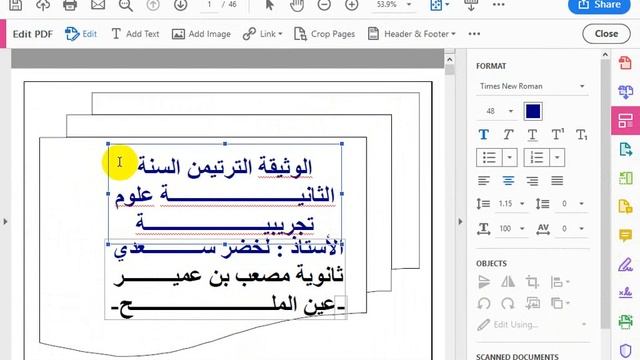This screenshot has width=640, height=360.
Task: Expand the left navigation pane arrow
Action: coord(5,222)
